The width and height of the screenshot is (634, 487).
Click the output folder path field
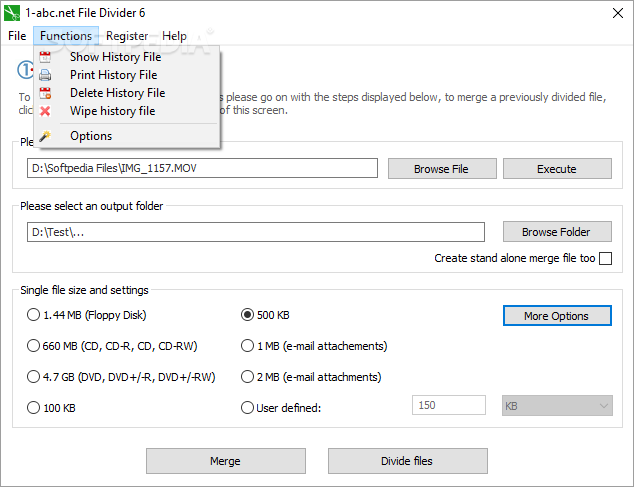(x=256, y=232)
